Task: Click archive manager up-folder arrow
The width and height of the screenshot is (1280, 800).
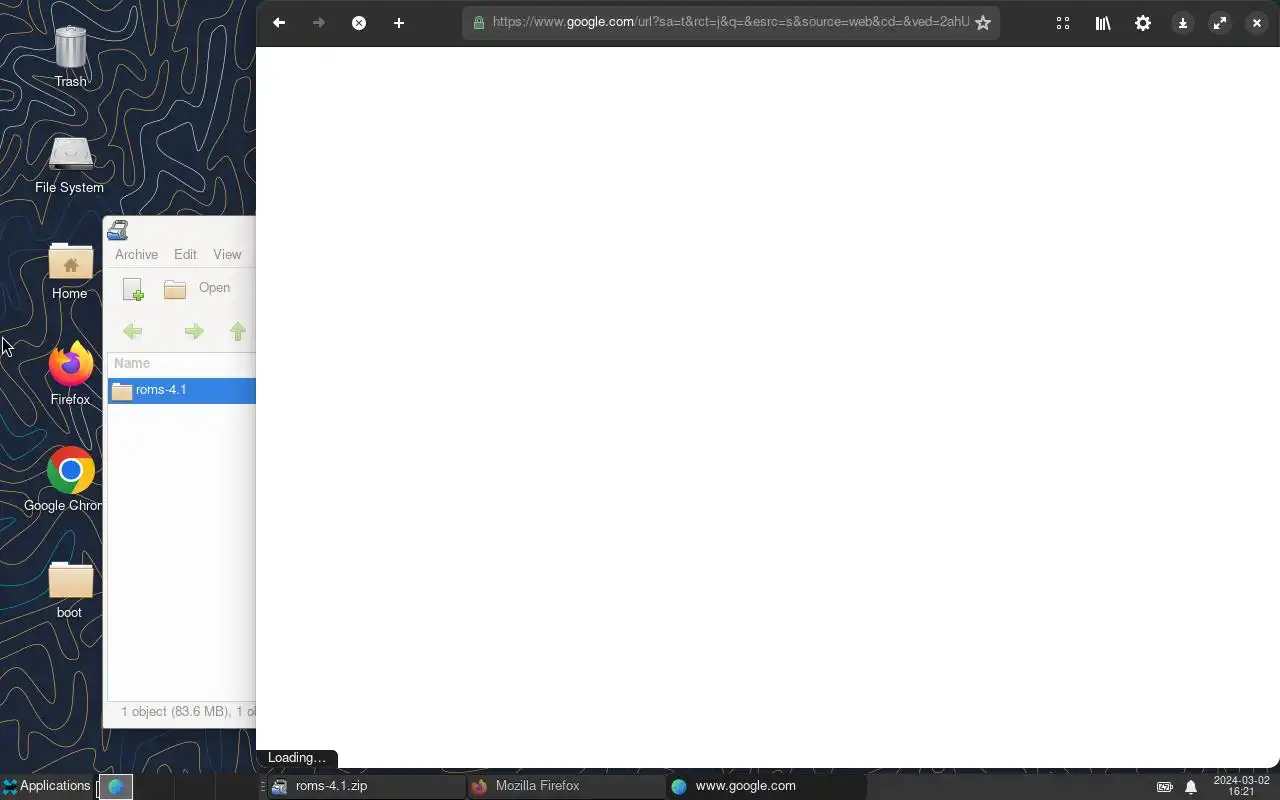Action: 238,331
